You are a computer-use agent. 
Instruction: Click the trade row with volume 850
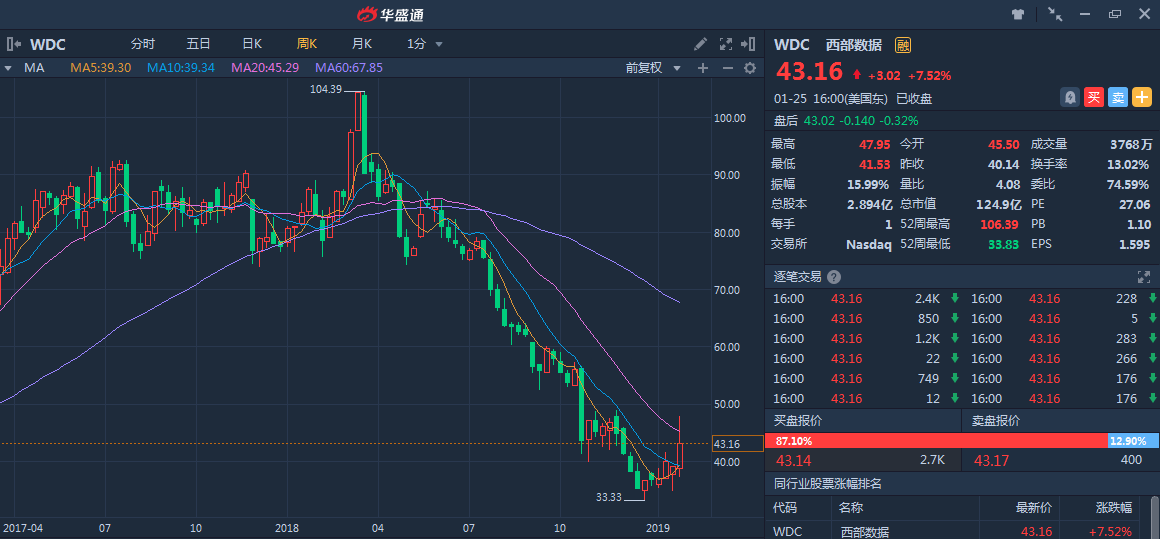(863, 319)
